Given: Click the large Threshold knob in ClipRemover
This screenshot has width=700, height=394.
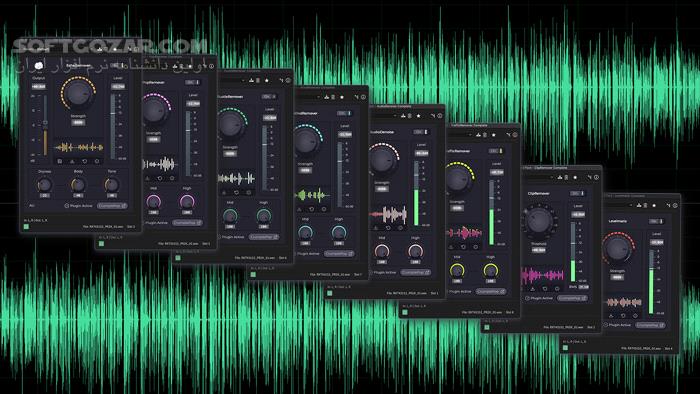Looking at the screenshot, I should click(x=539, y=221).
